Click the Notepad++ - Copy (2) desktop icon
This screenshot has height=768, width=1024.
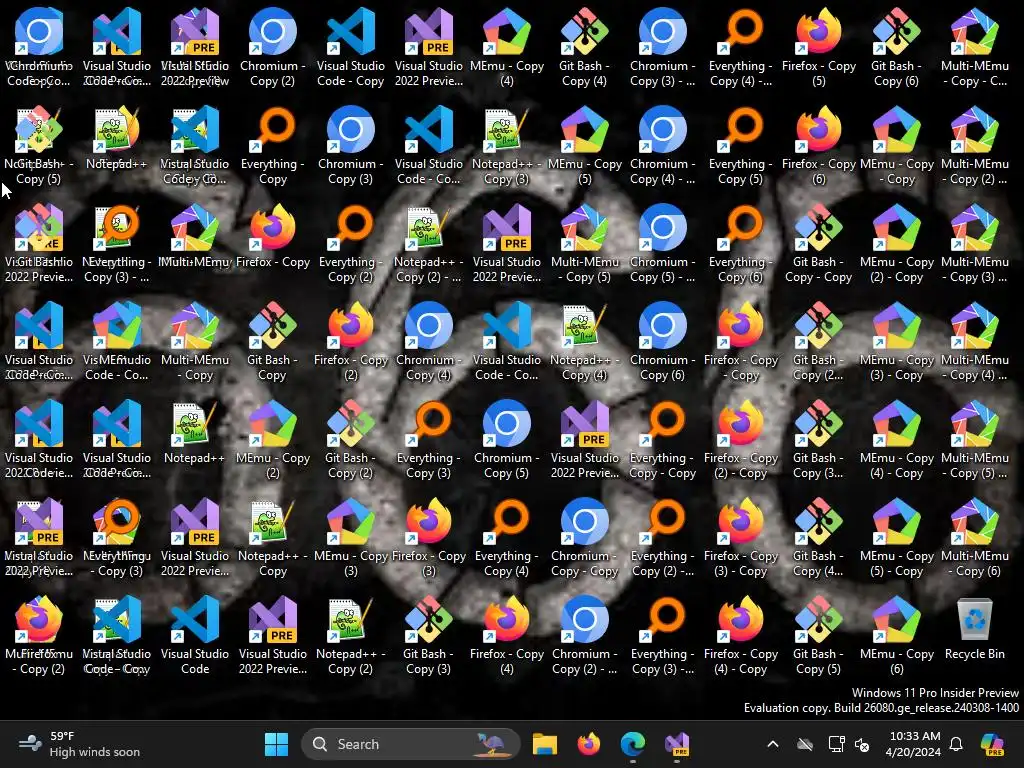click(351, 636)
